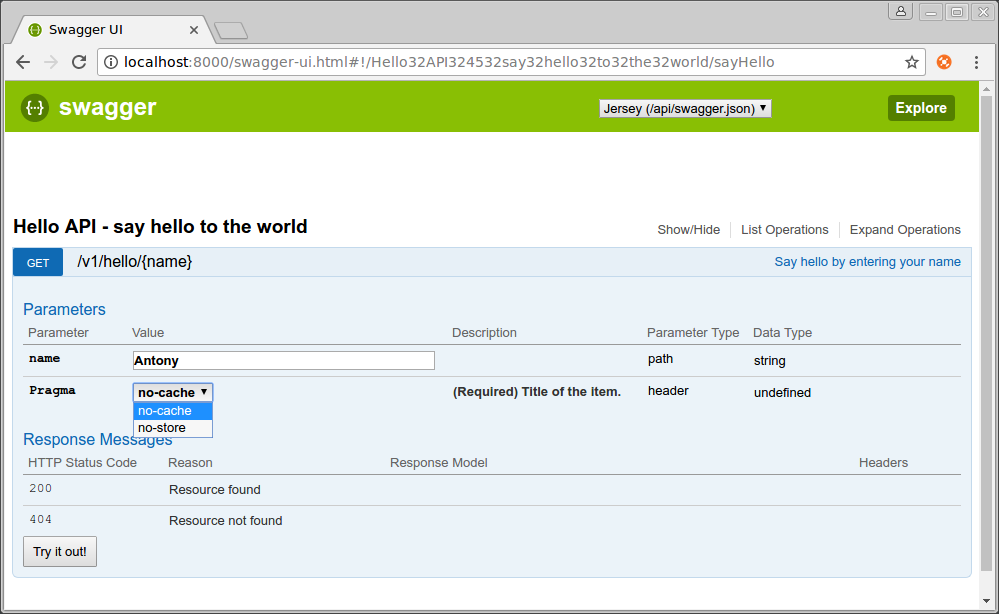The height and width of the screenshot is (614, 999).
Task: Click the red blocked-content icon in address bar
Action: [x=944, y=62]
